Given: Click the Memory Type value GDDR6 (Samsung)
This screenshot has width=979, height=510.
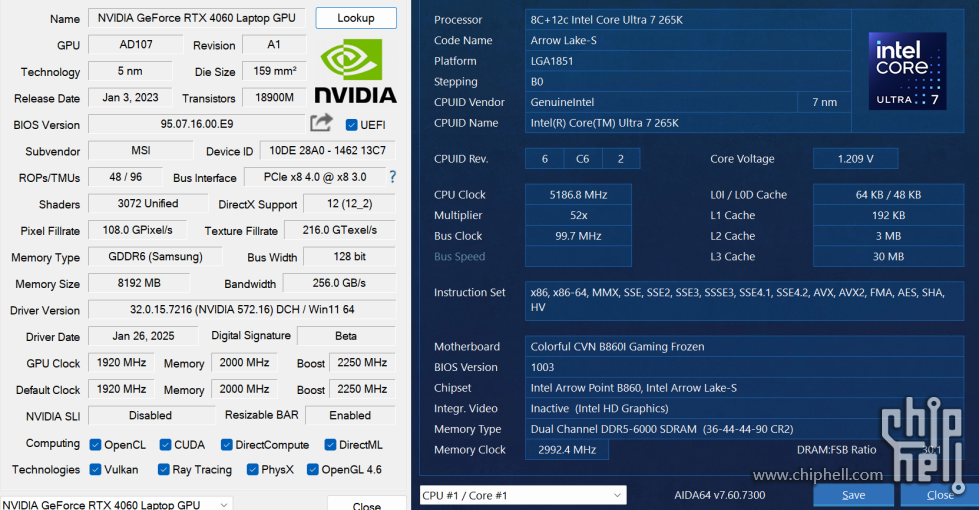Looking at the screenshot, I should [155, 257].
